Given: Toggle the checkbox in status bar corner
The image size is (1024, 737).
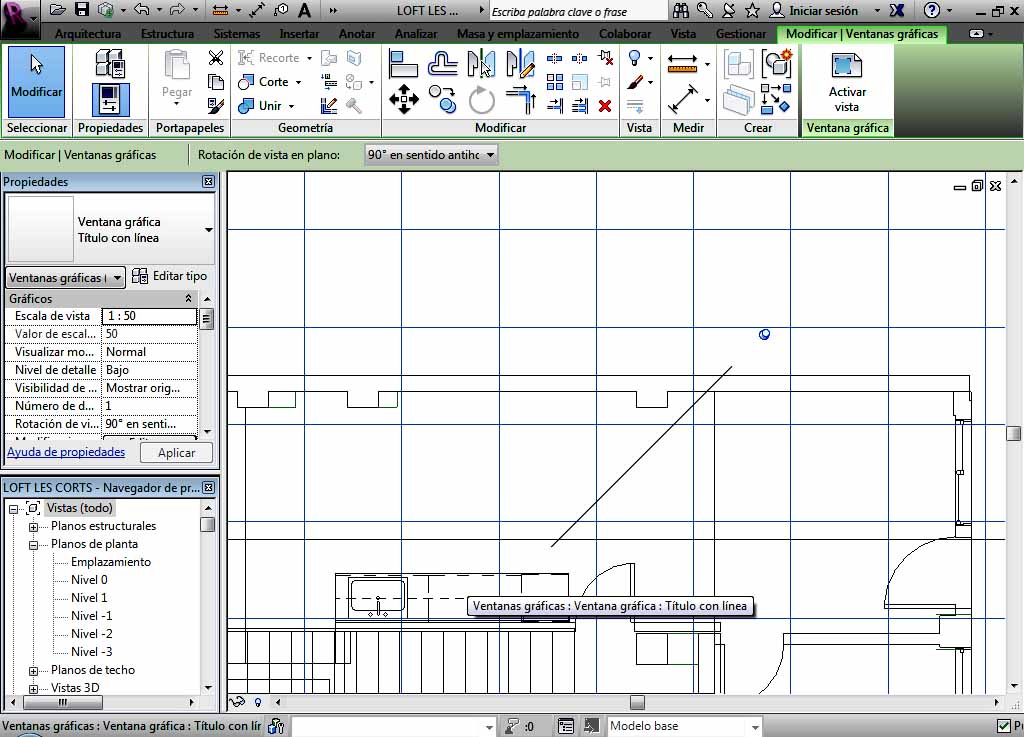Looking at the screenshot, I should coord(1004,726).
